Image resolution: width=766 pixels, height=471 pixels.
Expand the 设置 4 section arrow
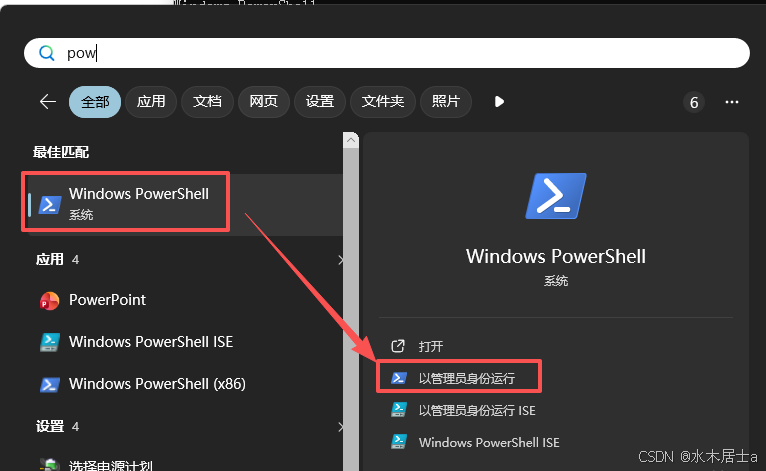[341, 427]
